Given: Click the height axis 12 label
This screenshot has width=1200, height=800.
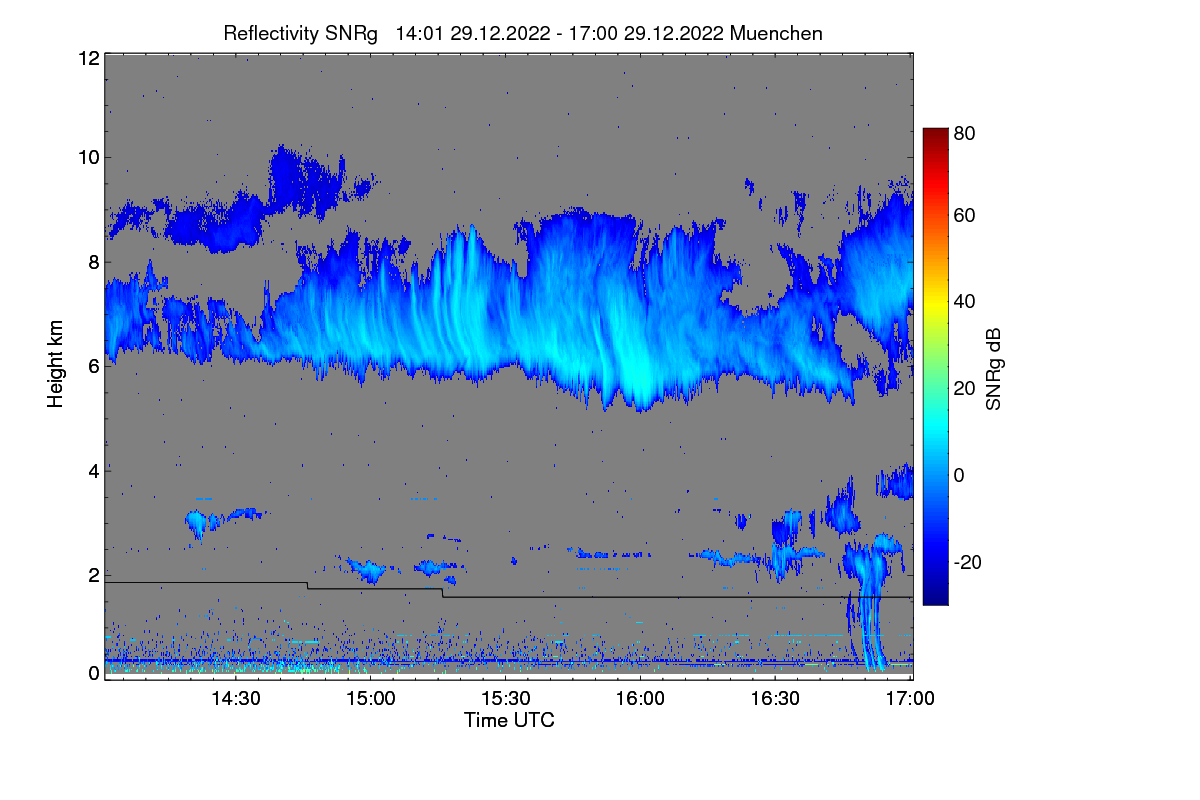Looking at the screenshot, I should tap(87, 58).
